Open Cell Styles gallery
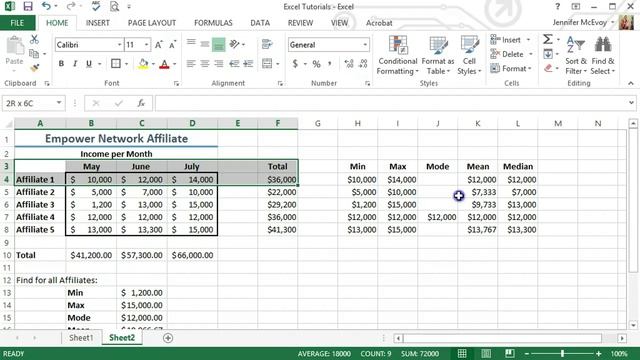 coord(469,55)
